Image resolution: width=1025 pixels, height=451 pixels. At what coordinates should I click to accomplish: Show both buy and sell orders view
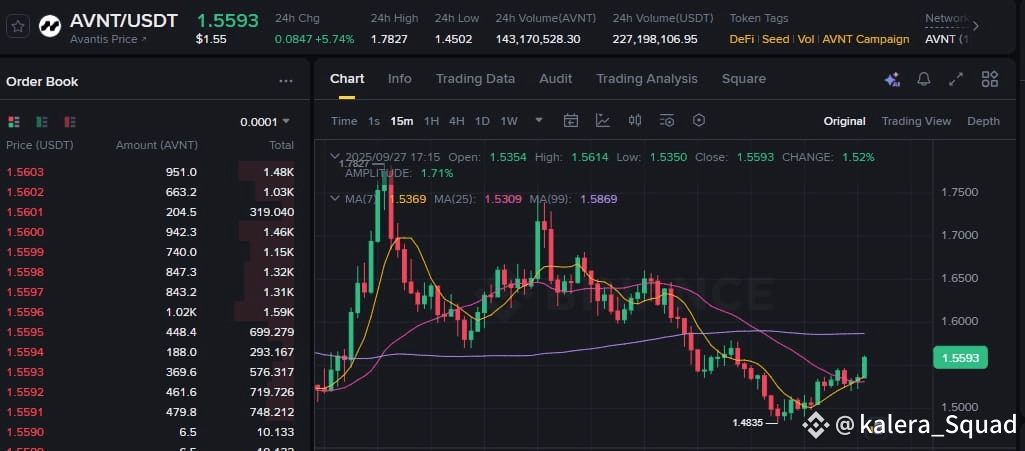click(14, 122)
